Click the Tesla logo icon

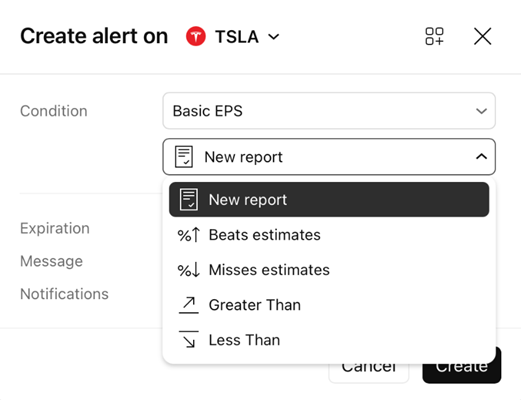coord(196,36)
